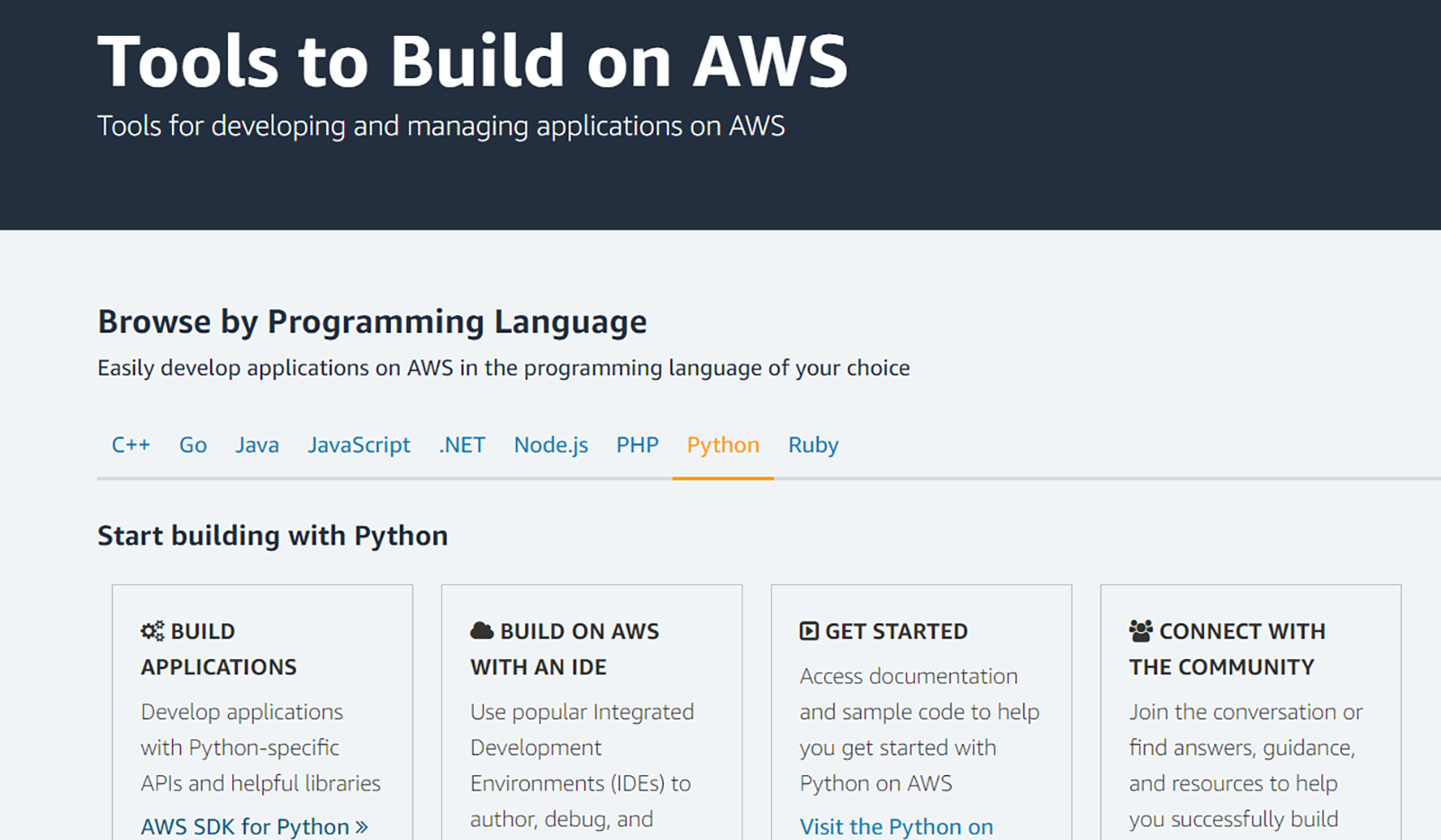This screenshot has height=840, width=1441.
Task: Open the Java tab
Action: pos(257,445)
